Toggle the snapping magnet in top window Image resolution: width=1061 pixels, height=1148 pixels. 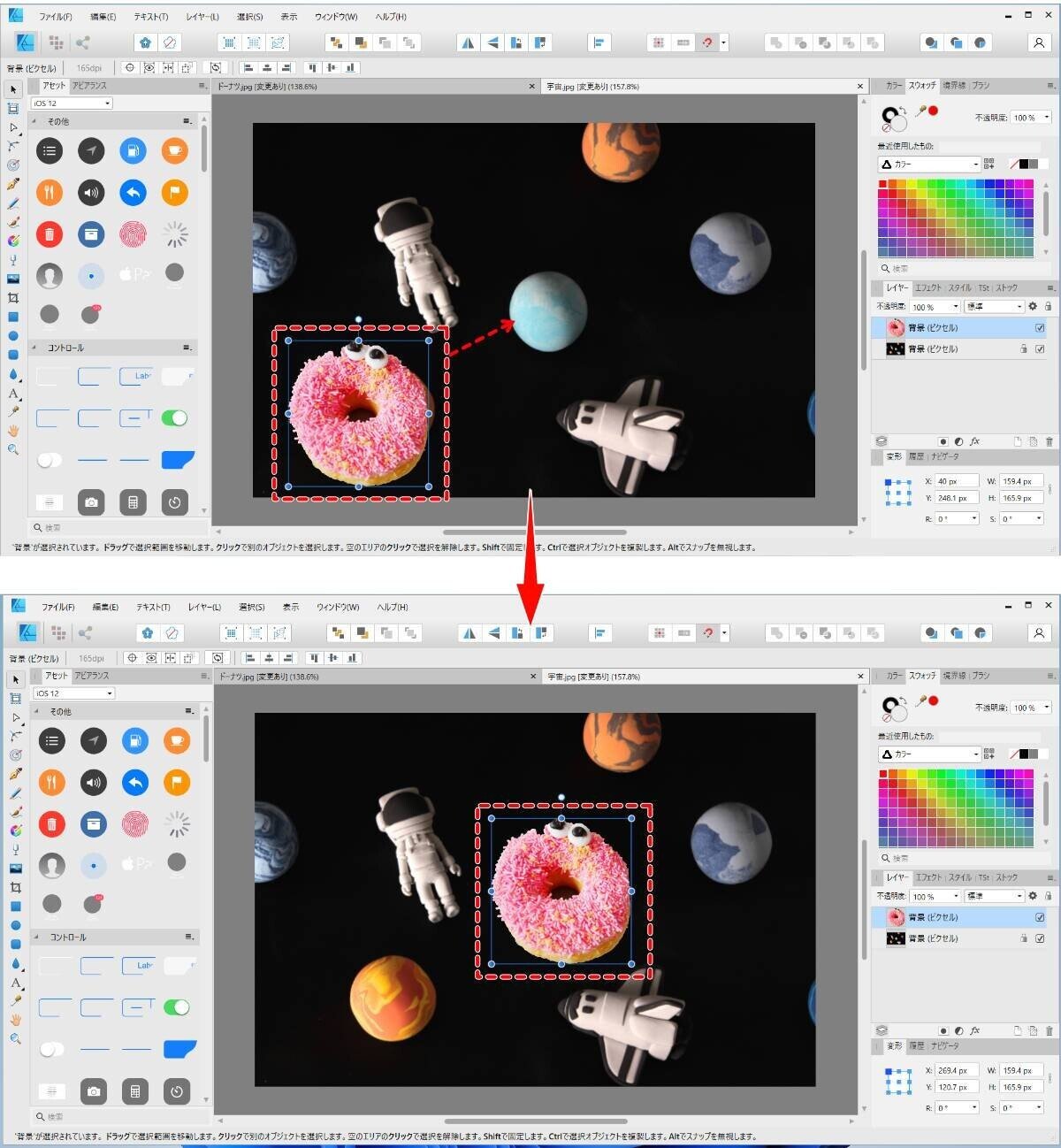click(x=706, y=42)
